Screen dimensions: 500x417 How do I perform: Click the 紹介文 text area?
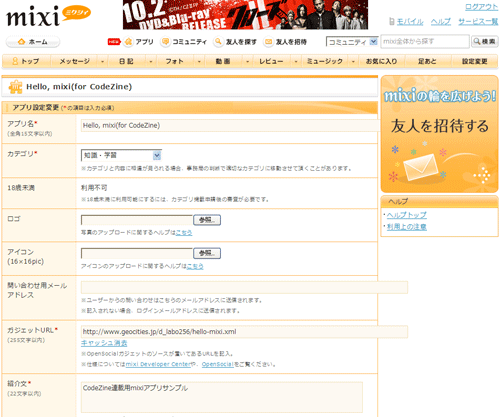point(222,397)
